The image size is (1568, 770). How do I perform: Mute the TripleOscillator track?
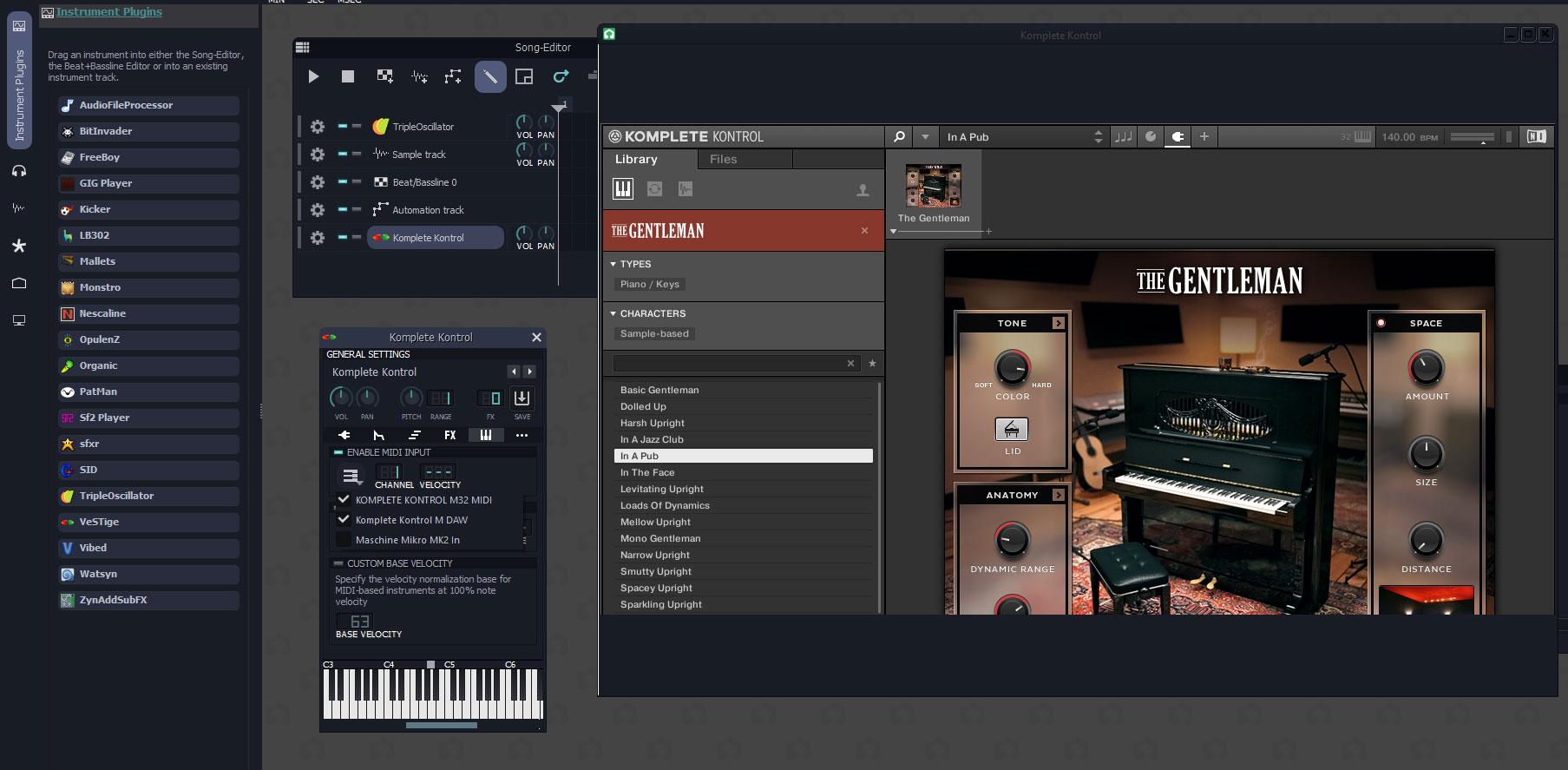click(x=343, y=127)
